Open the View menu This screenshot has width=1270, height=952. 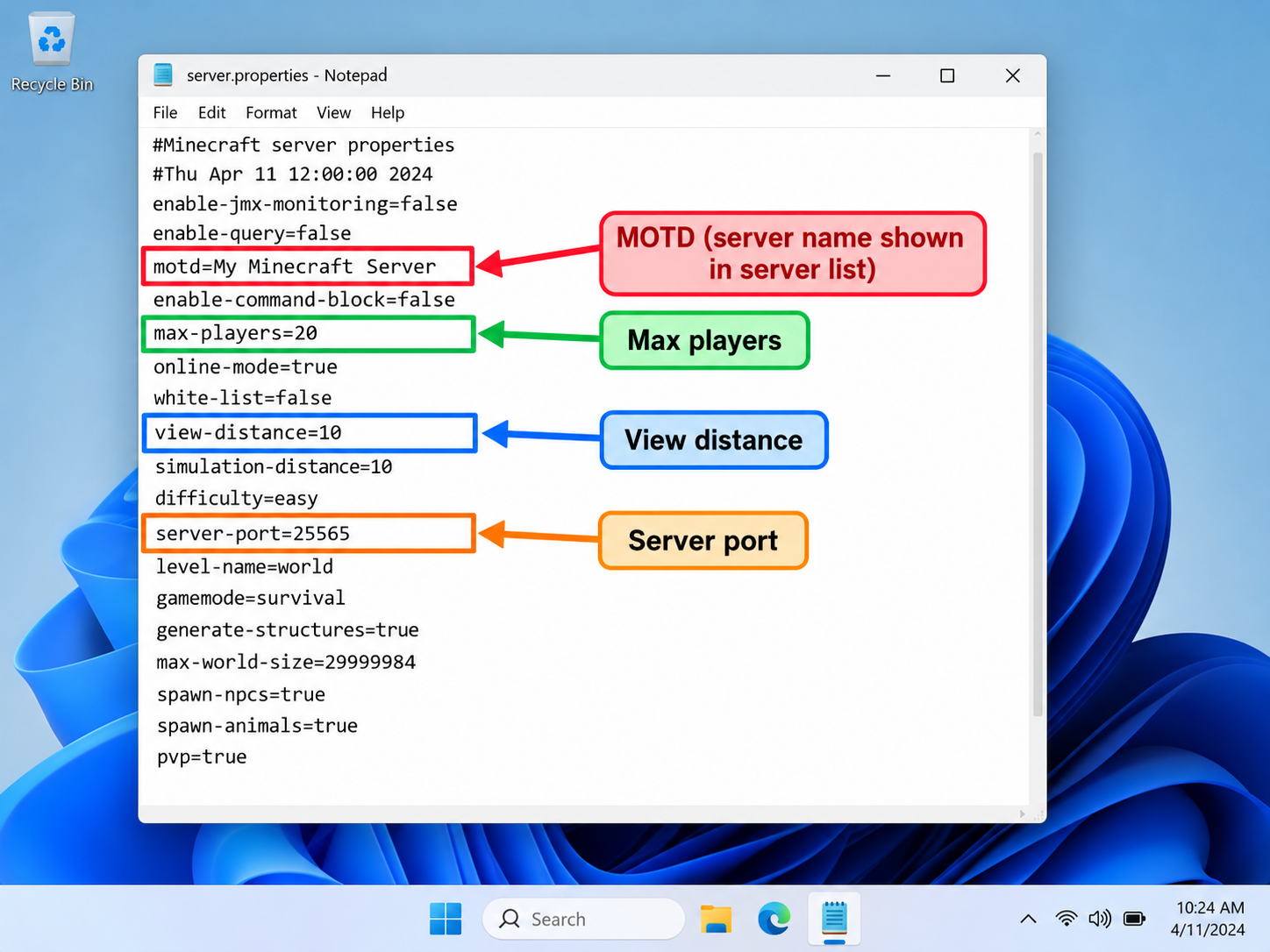coord(333,112)
